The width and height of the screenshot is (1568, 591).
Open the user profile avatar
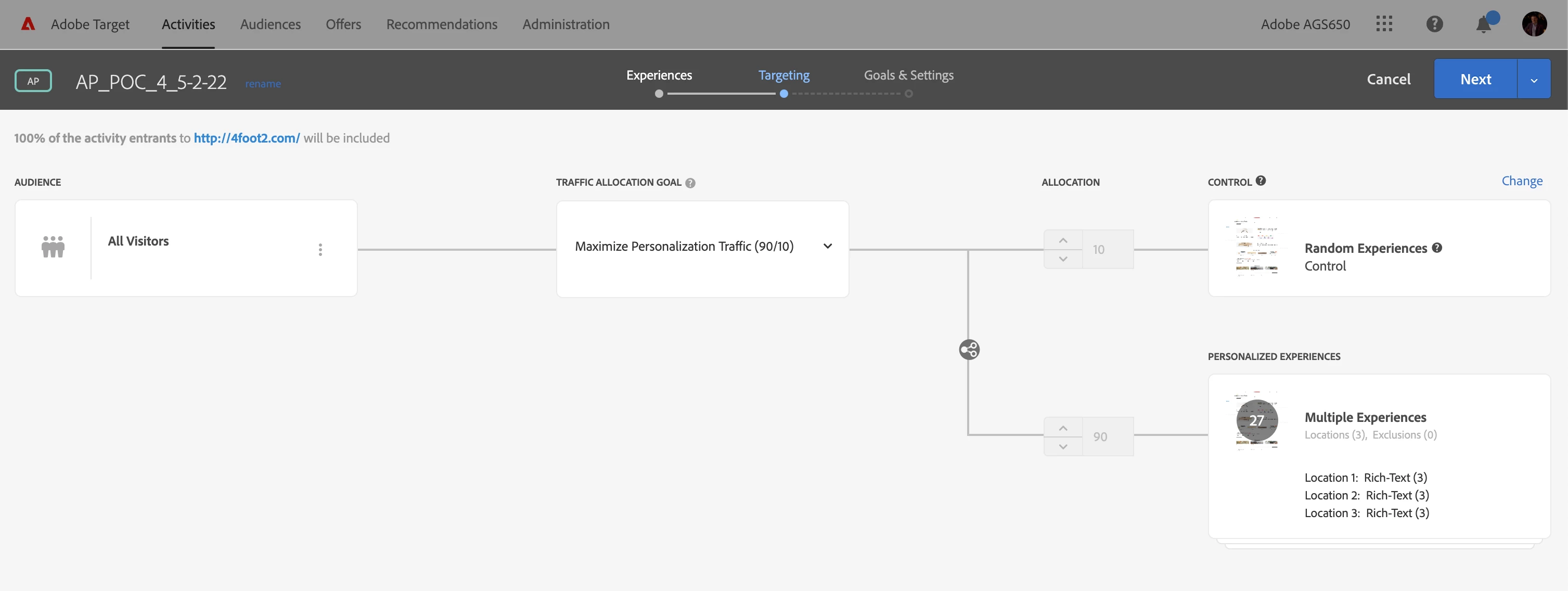coord(1534,24)
